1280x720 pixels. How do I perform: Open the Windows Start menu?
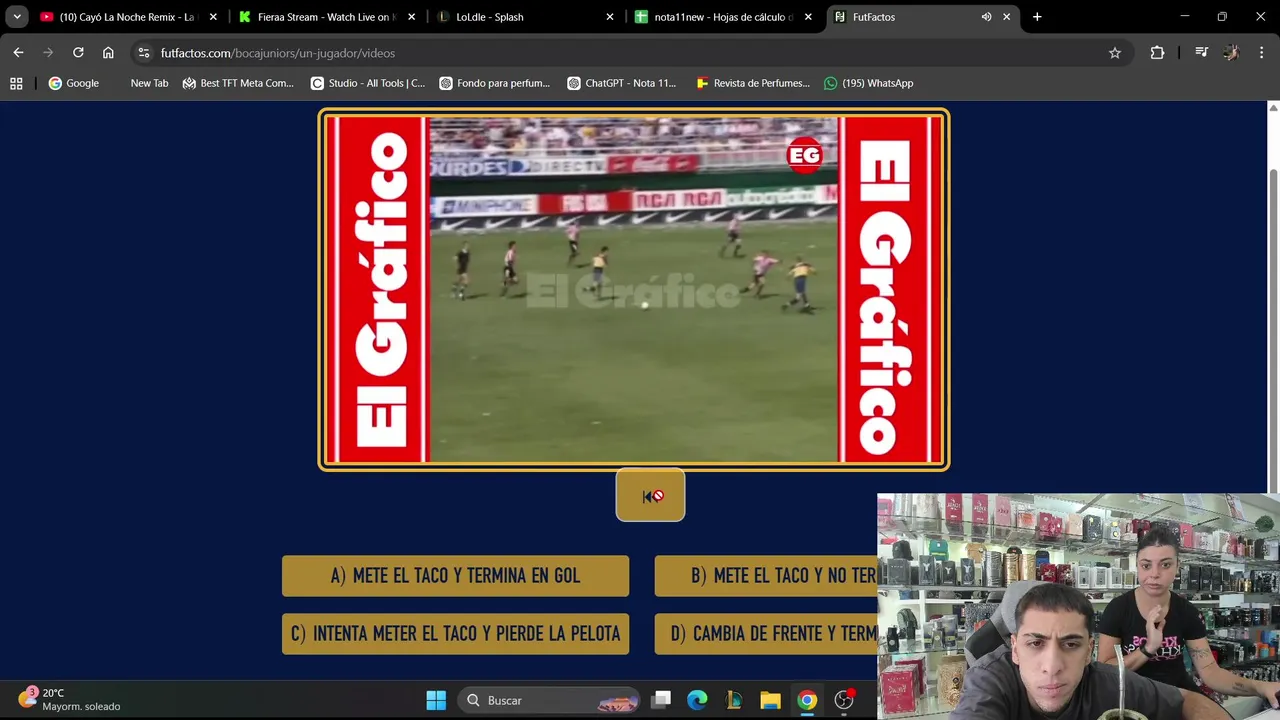(436, 700)
